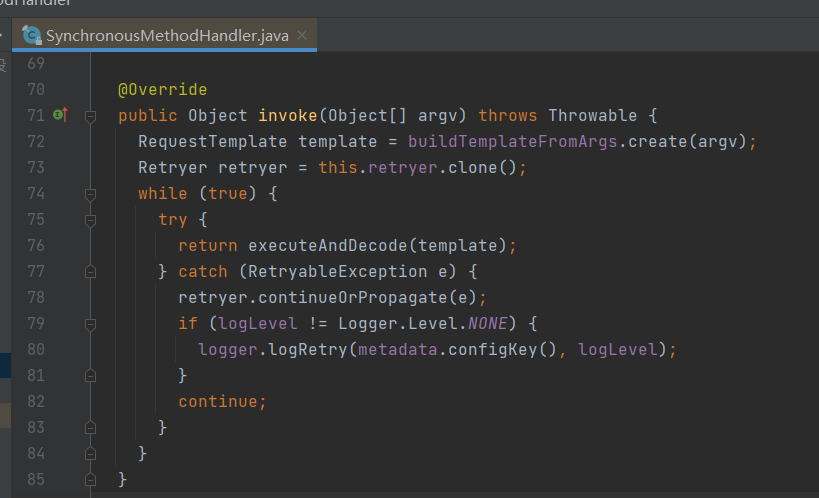
Task: Click the create(argv) call on line 72
Action: coord(687,142)
